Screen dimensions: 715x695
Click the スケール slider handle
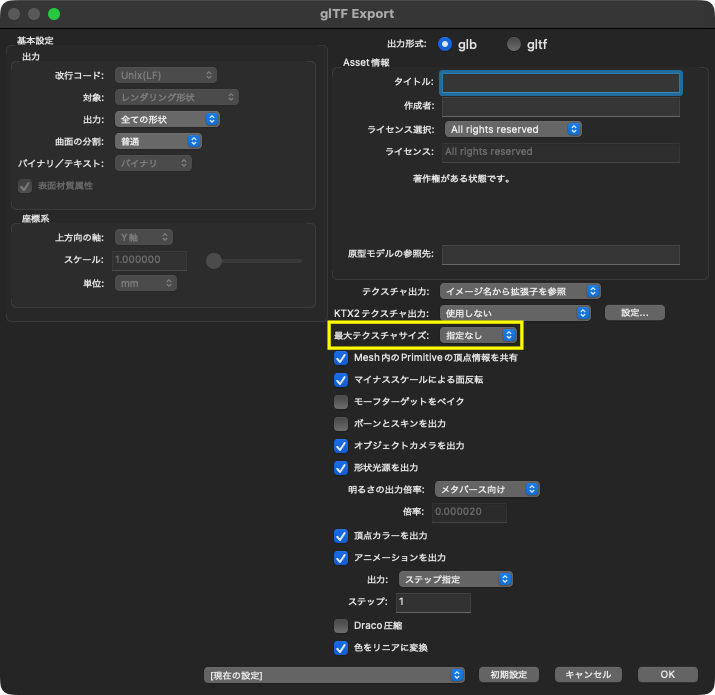pos(213,261)
